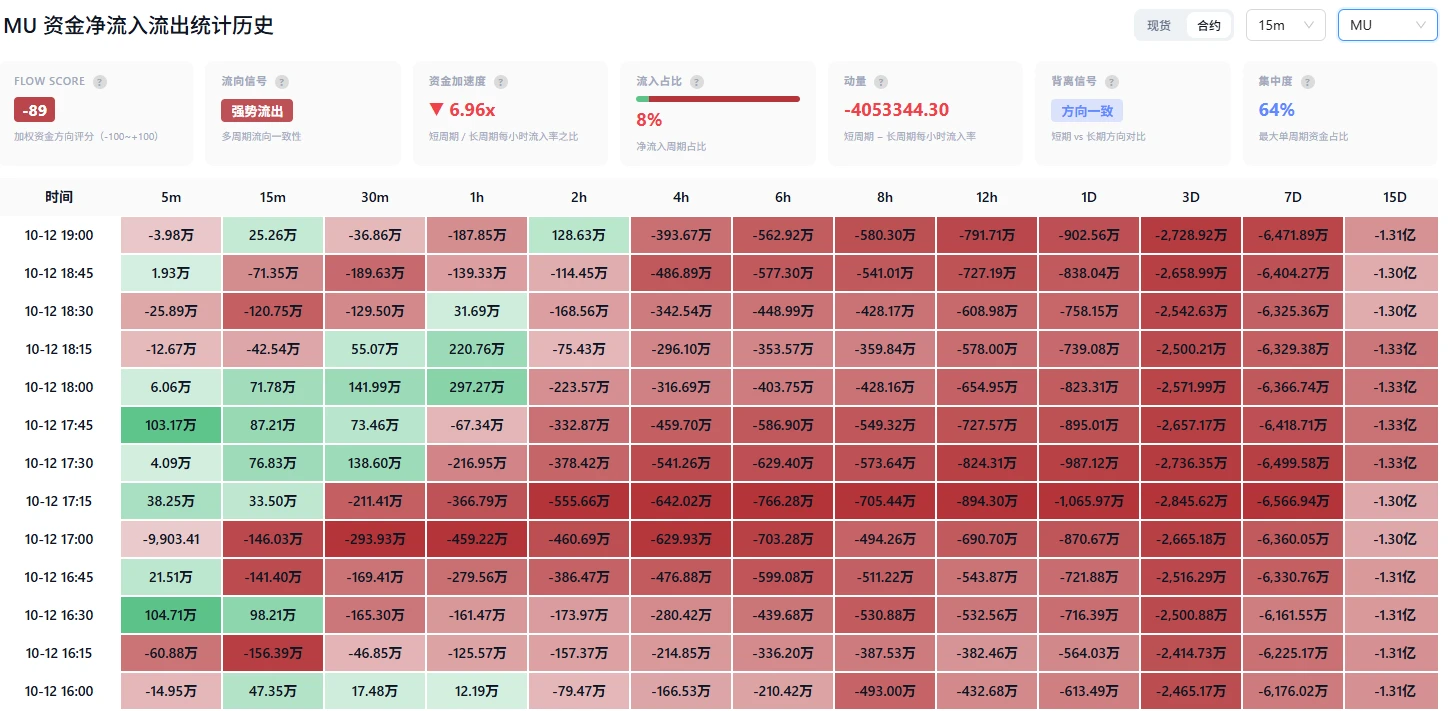Viewport: 1456px width, 711px height.
Task: Select the 1h column header
Action: (x=477, y=197)
